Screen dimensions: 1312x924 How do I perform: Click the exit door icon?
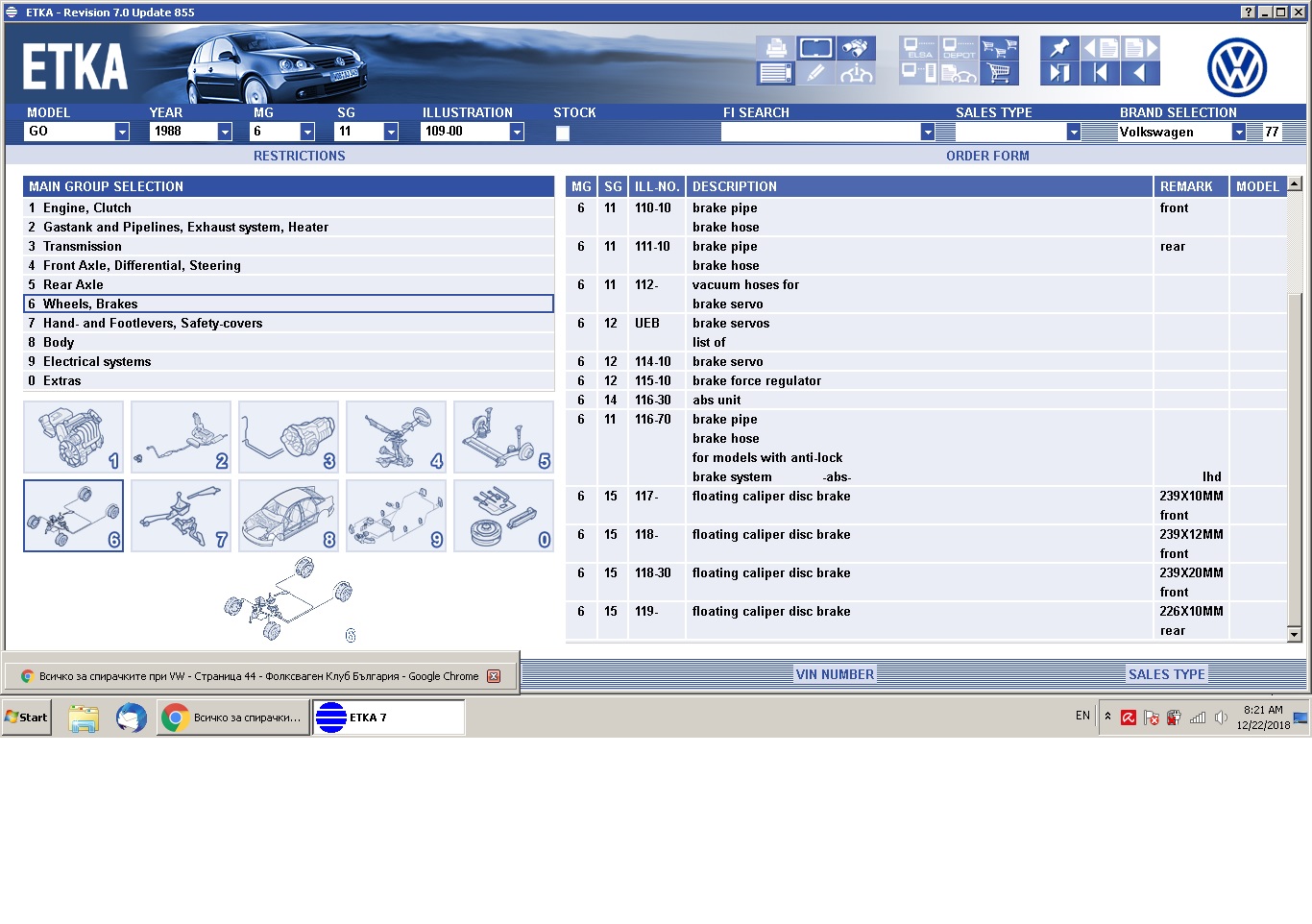(1058, 73)
